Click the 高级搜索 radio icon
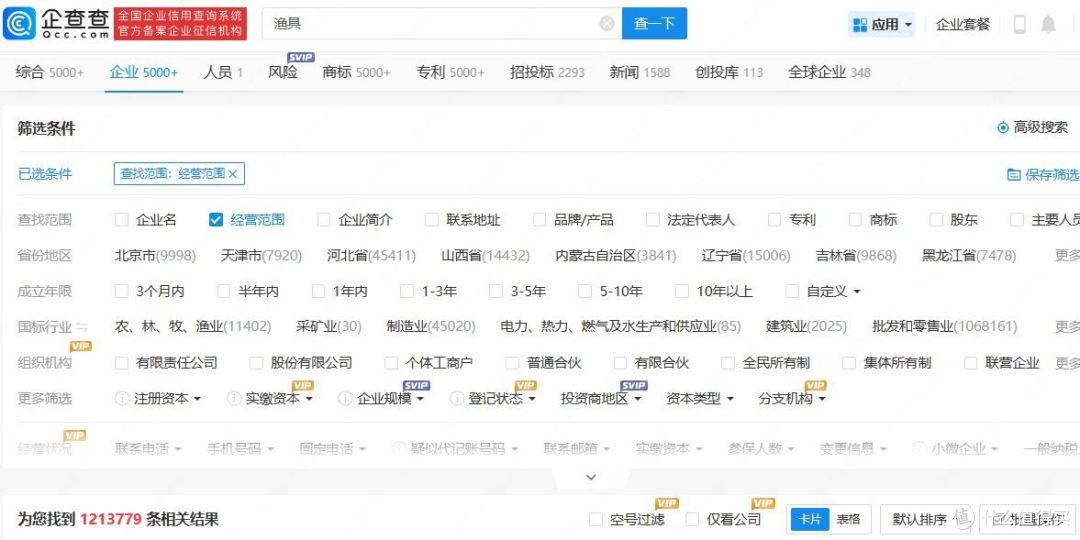 point(1003,127)
